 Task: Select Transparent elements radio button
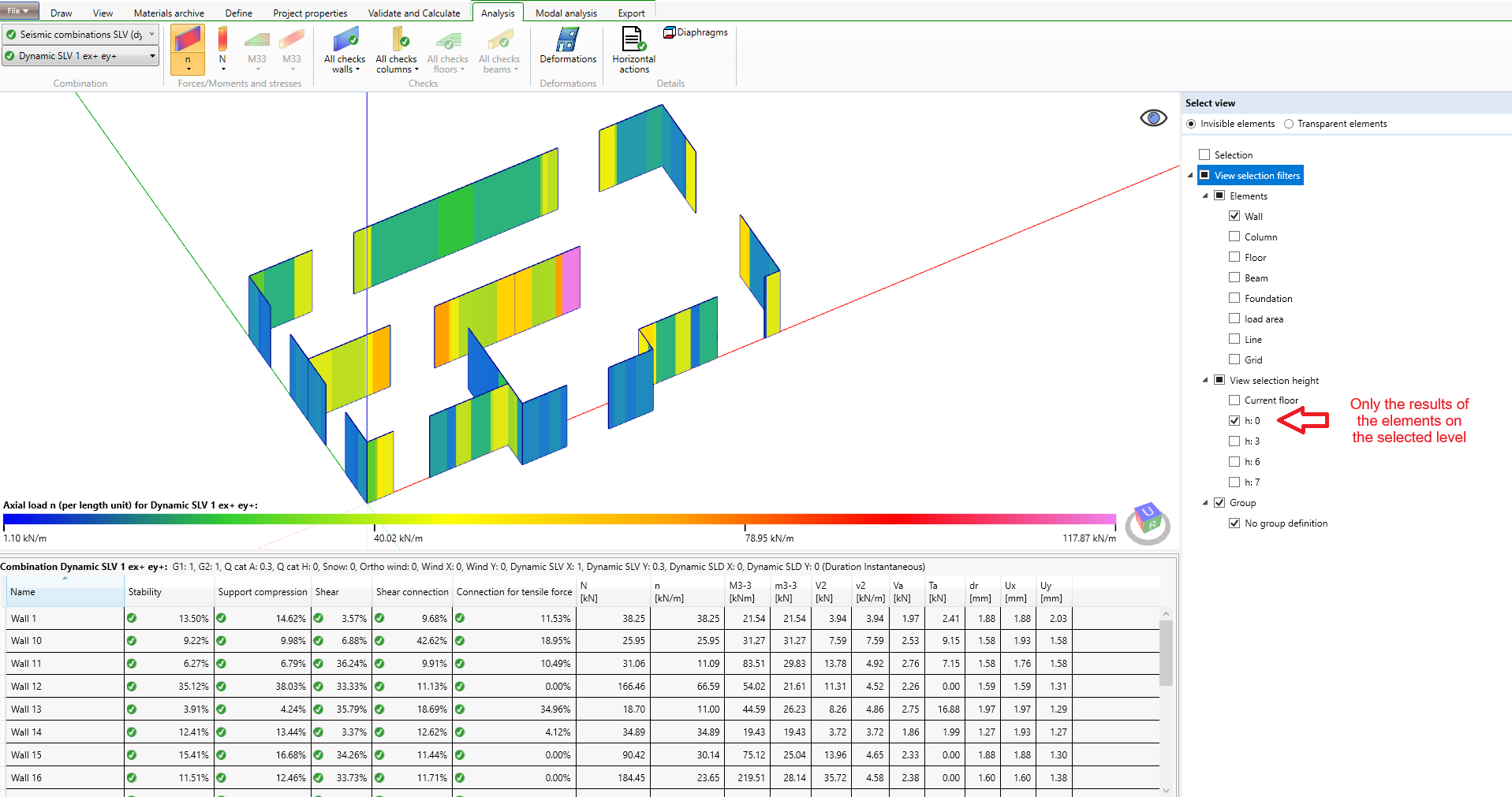(x=1289, y=124)
